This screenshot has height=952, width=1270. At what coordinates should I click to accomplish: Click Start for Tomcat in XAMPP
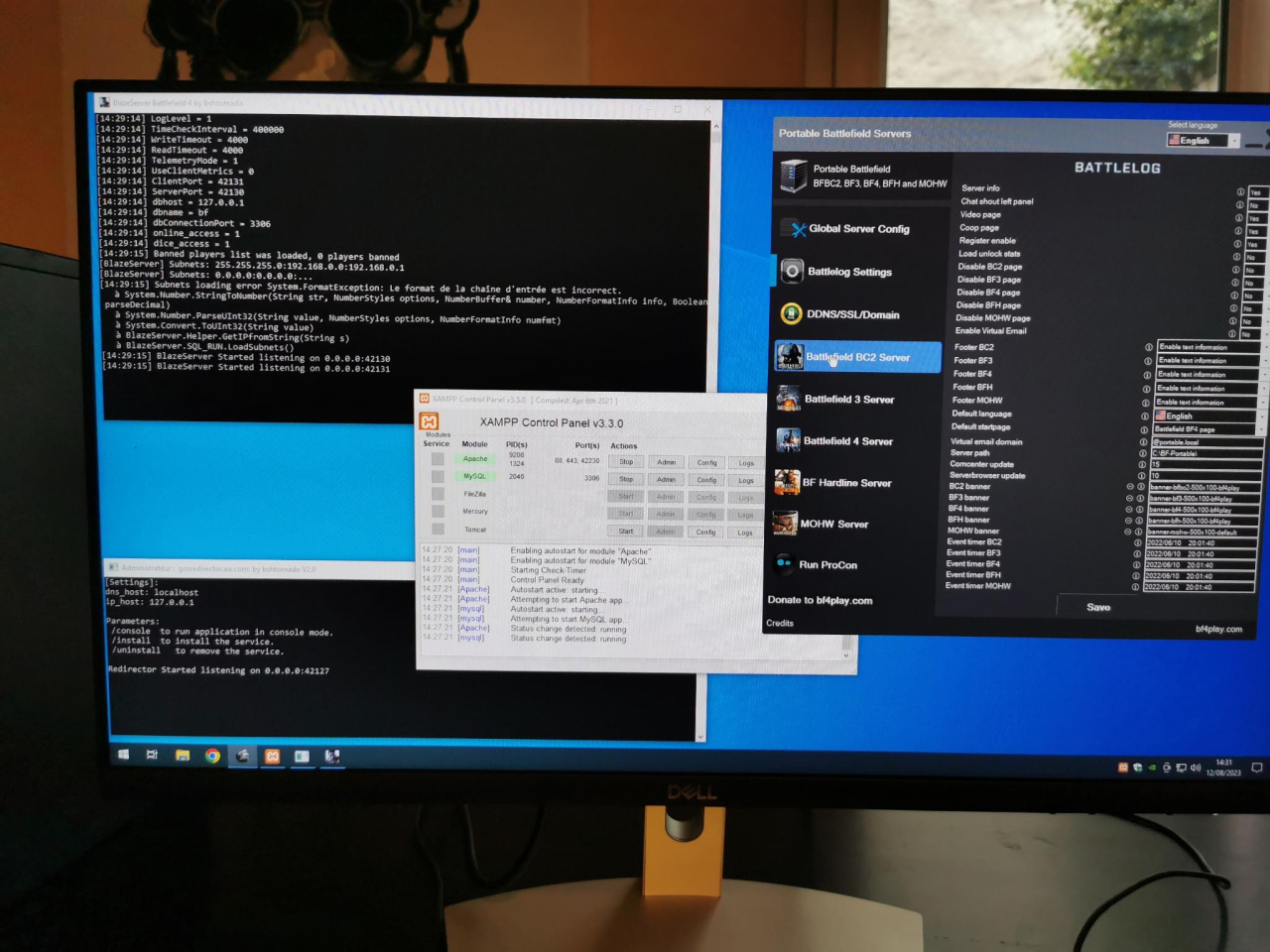point(626,532)
